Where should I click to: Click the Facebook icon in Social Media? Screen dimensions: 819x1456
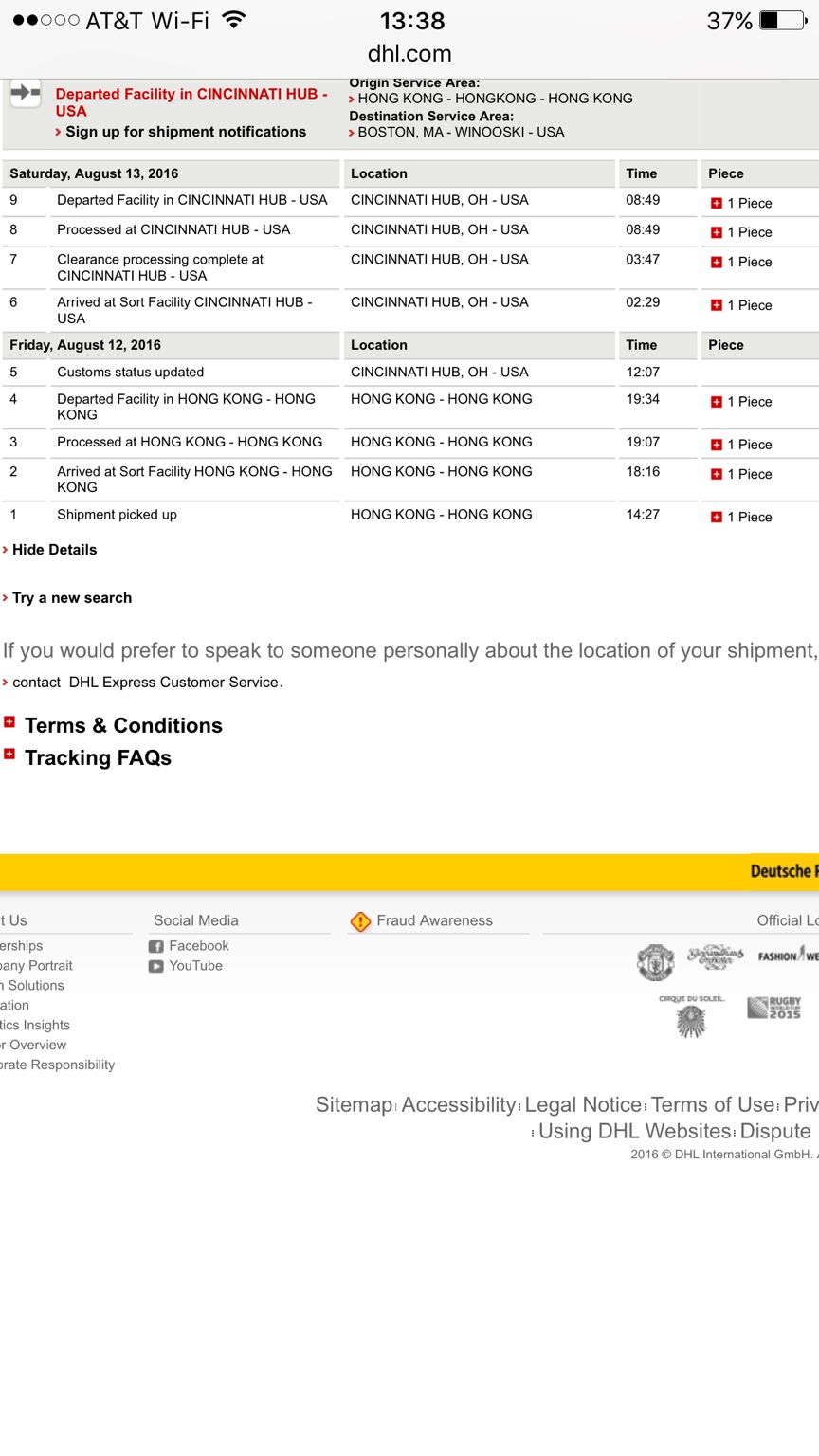pos(156,946)
